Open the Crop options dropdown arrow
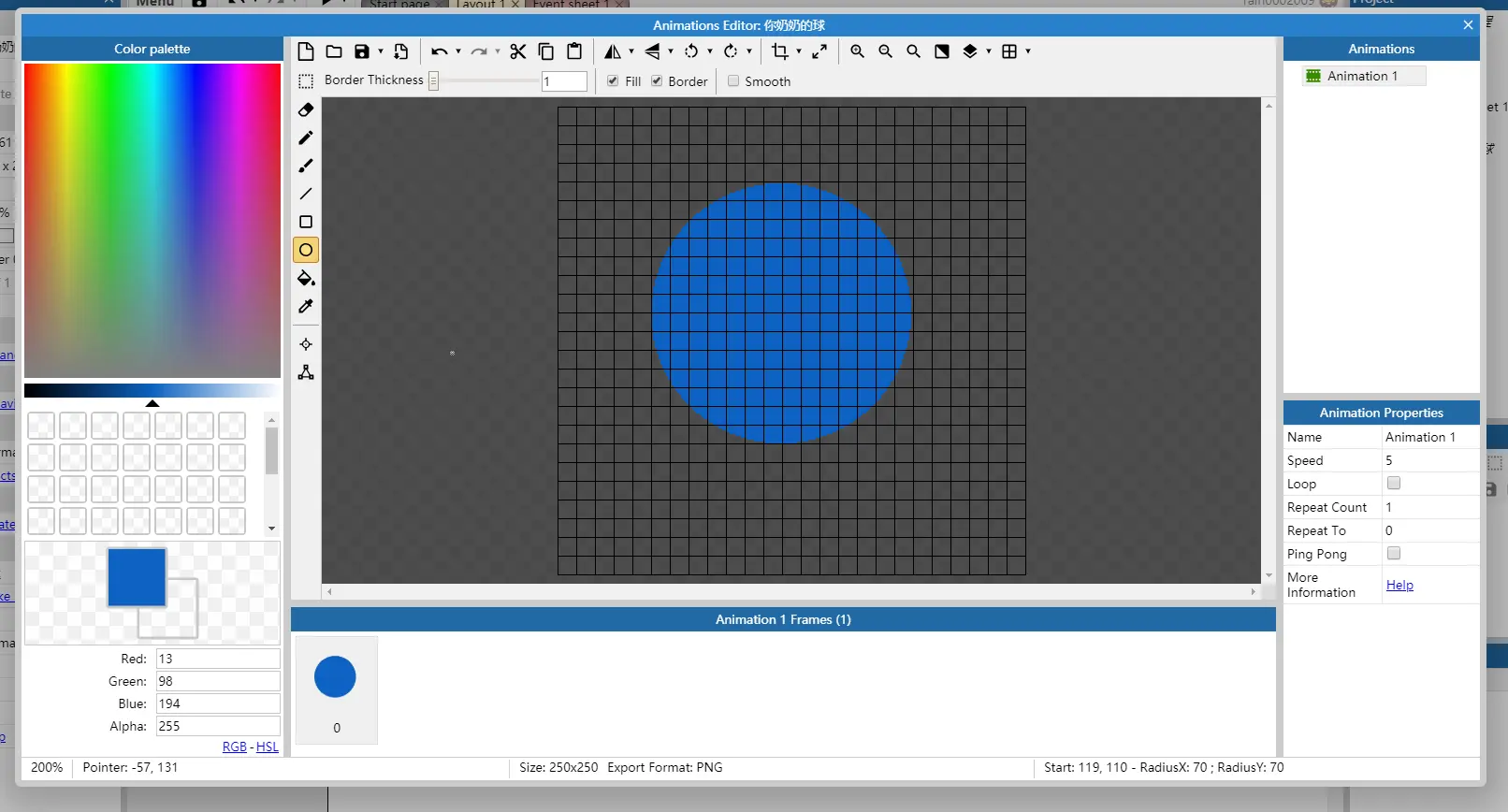Viewport: 1508px width, 812px height. point(799,51)
